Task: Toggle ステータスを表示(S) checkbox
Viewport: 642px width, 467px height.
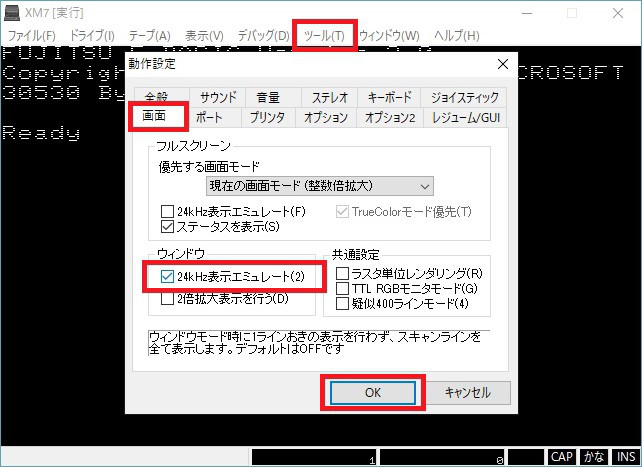Action: [x=220, y=226]
